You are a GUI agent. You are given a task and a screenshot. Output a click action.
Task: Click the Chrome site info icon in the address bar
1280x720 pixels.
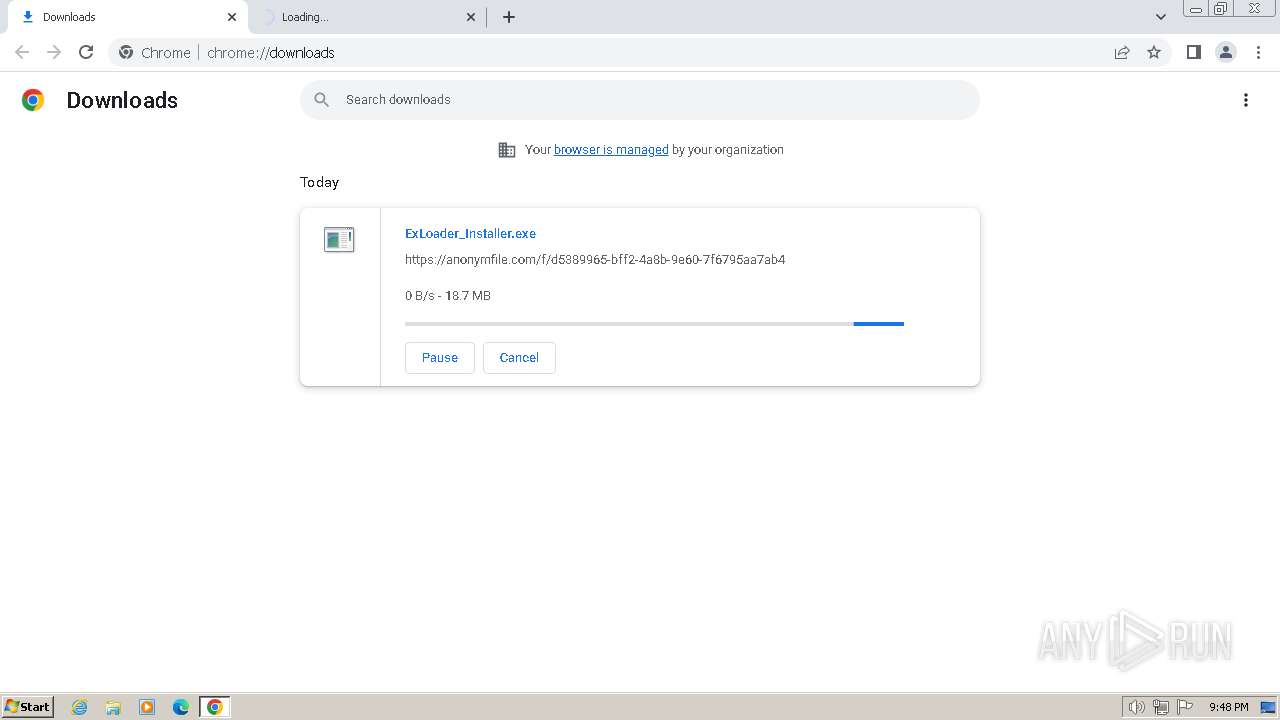coord(126,53)
